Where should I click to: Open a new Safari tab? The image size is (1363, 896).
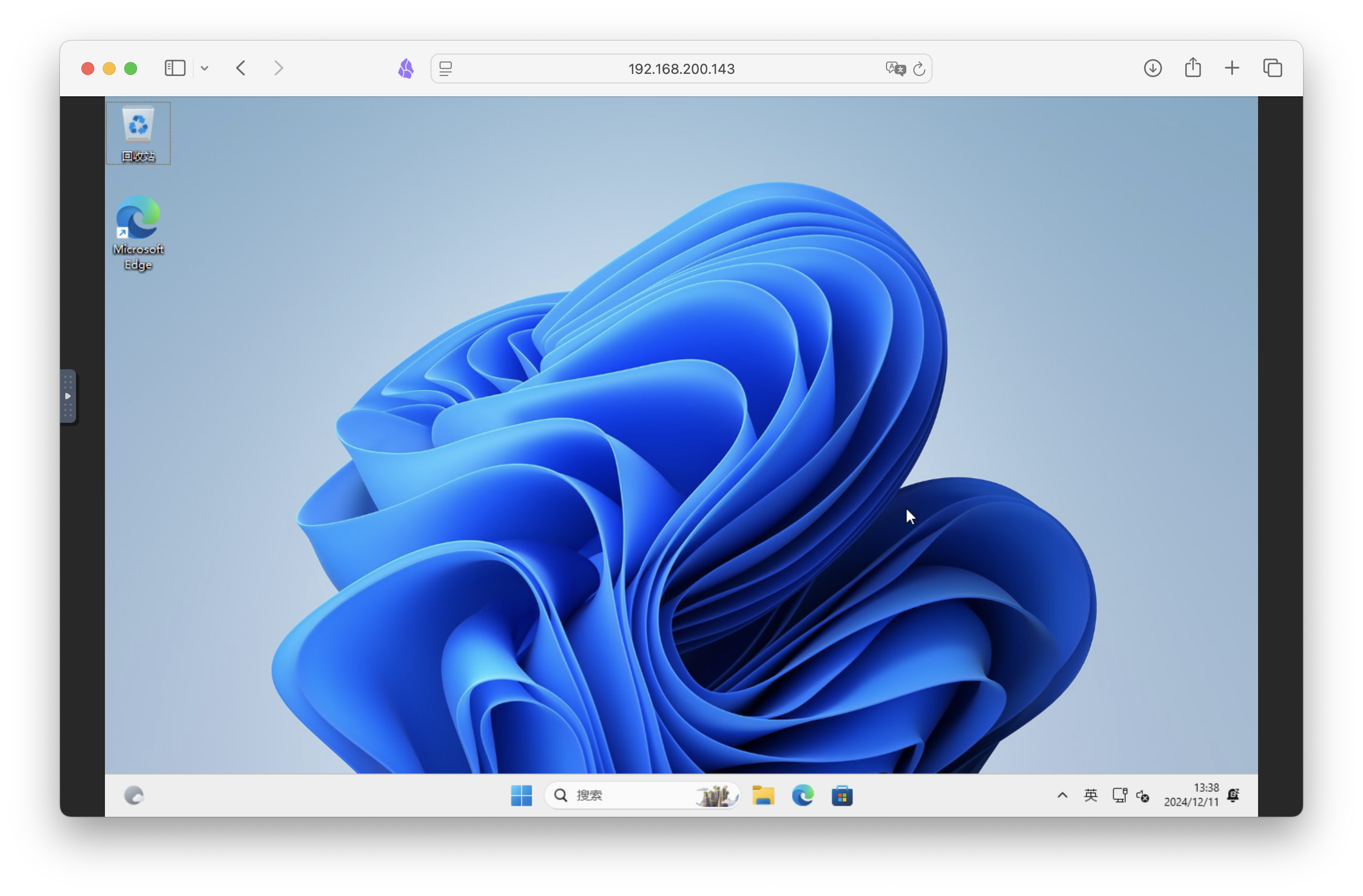click(x=1232, y=68)
